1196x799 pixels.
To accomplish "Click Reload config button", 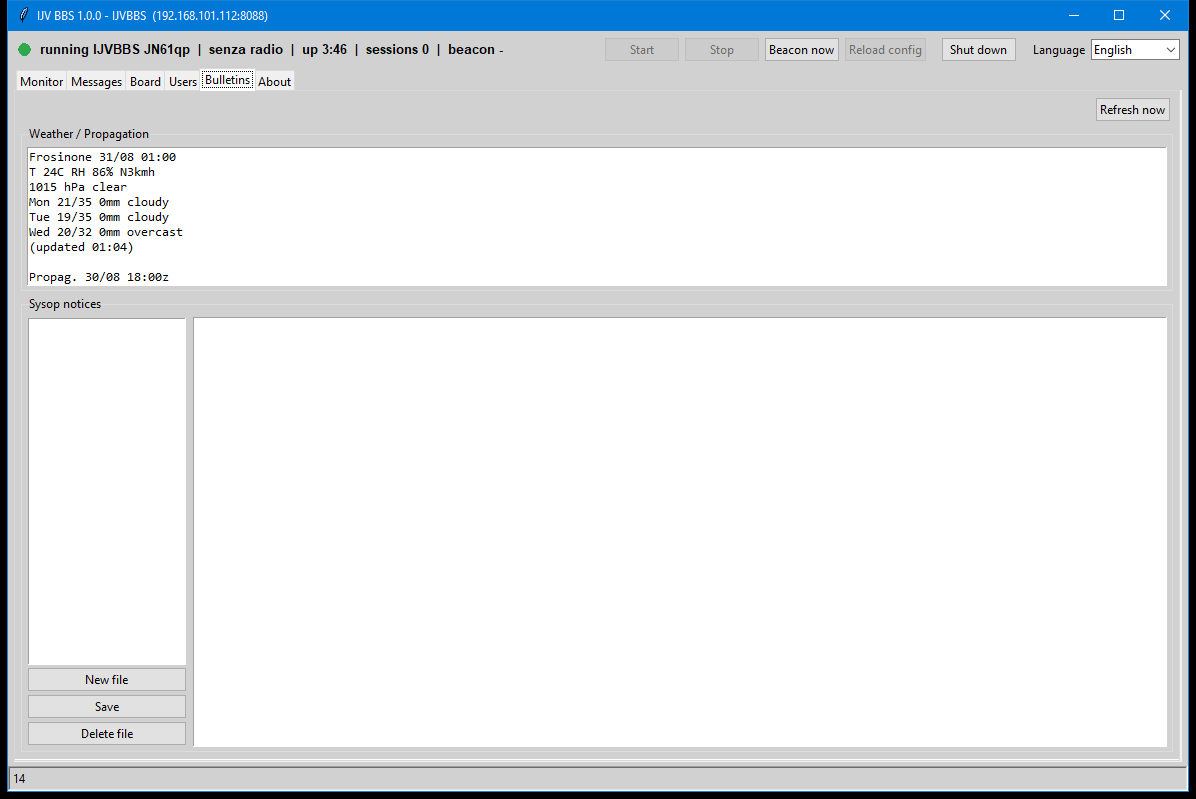I will click(x=886, y=50).
